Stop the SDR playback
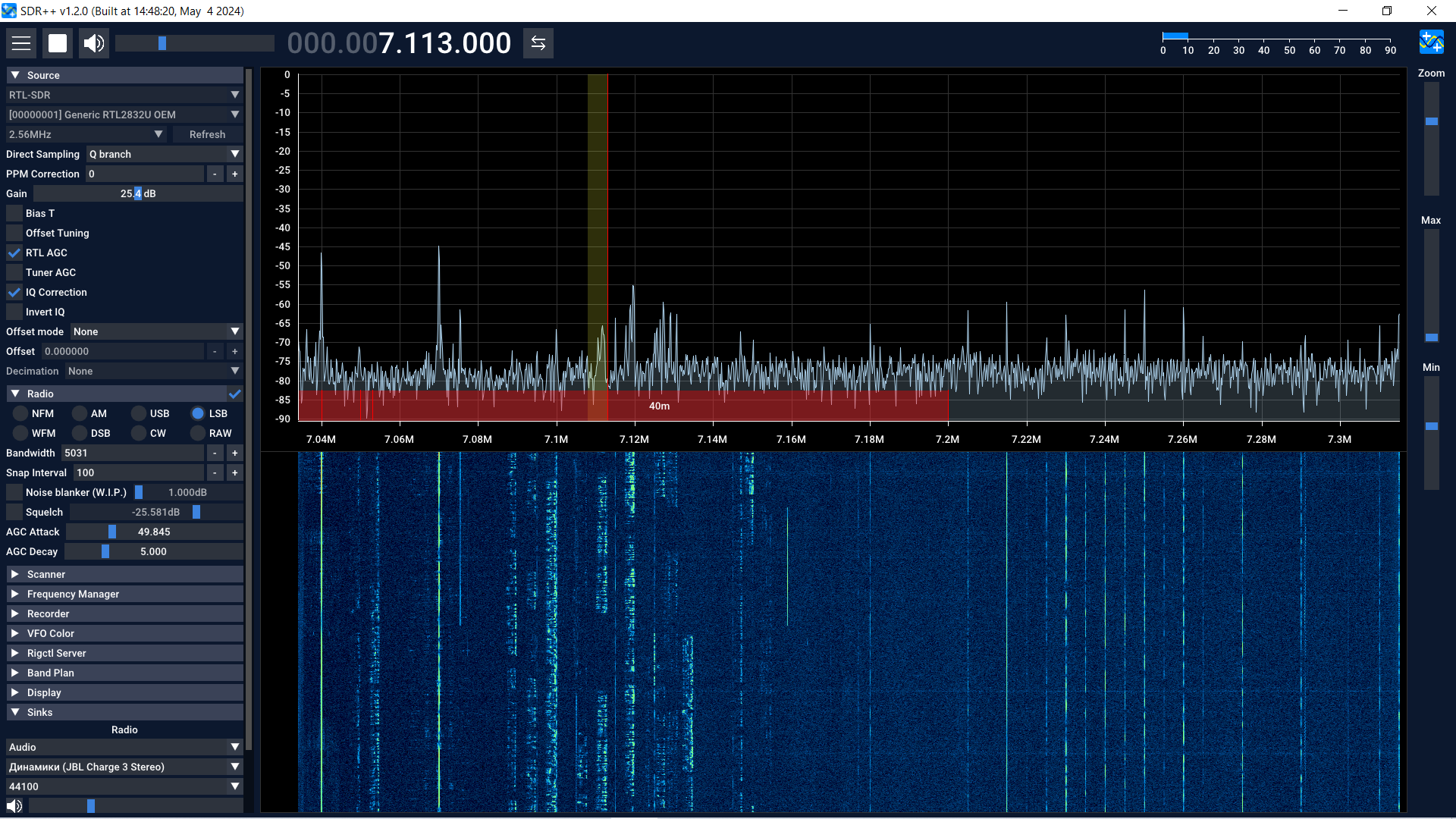Viewport: 1456px width, 819px height. point(58,43)
